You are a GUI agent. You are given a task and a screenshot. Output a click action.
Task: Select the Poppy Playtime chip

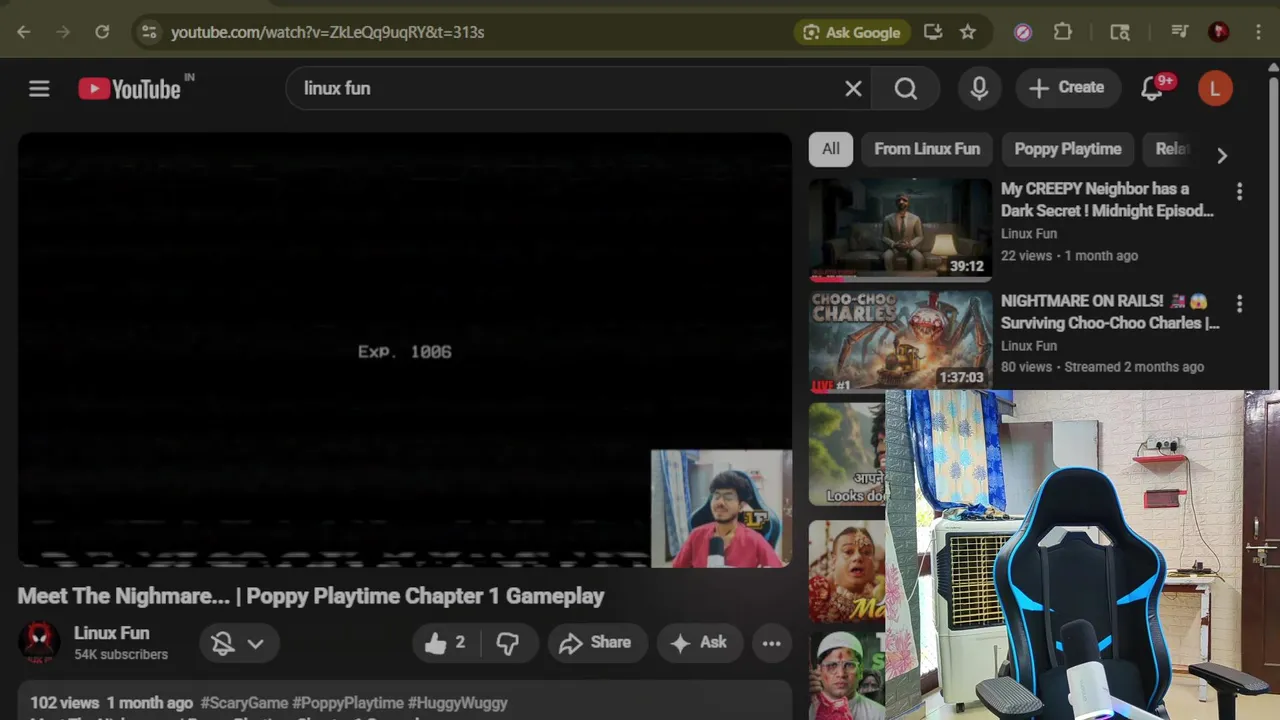pyautogui.click(x=1068, y=149)
